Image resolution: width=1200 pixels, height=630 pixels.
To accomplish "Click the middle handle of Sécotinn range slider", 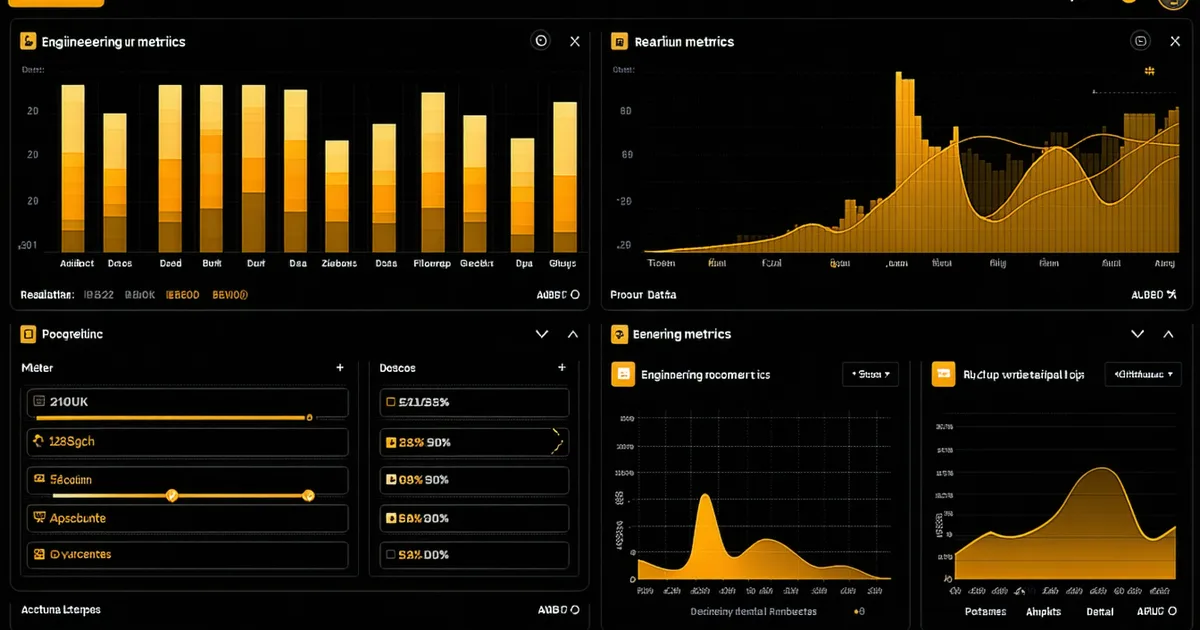I will coord(172,495).
